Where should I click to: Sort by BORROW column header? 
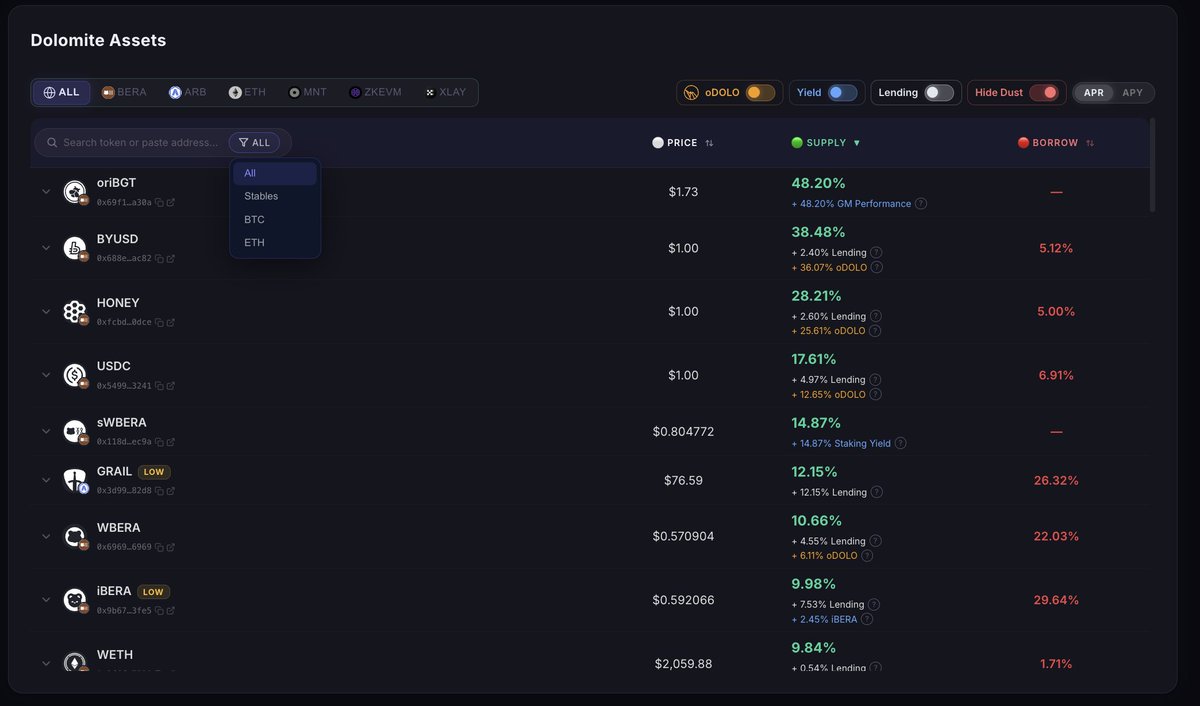[x=1056, y=143]
